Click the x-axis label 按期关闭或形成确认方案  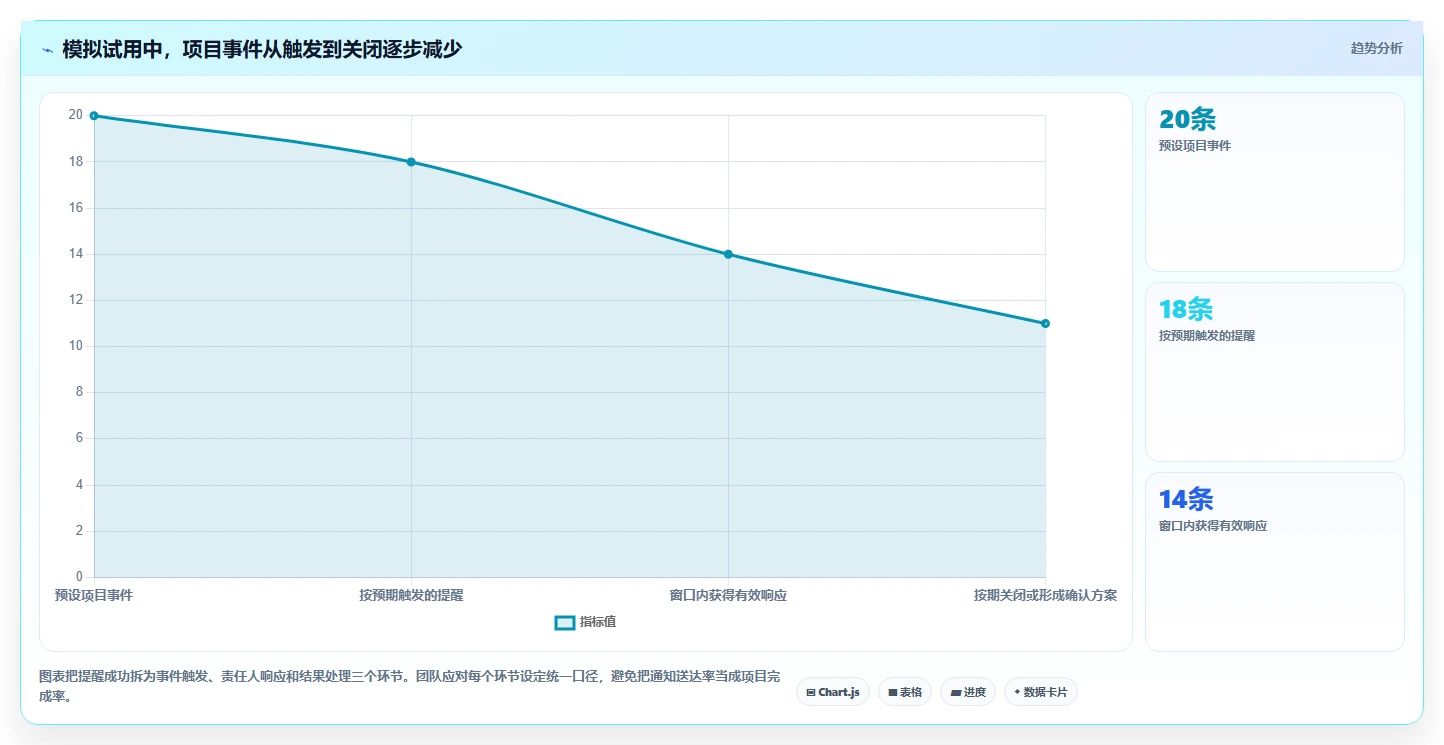tap(1045, 595)
